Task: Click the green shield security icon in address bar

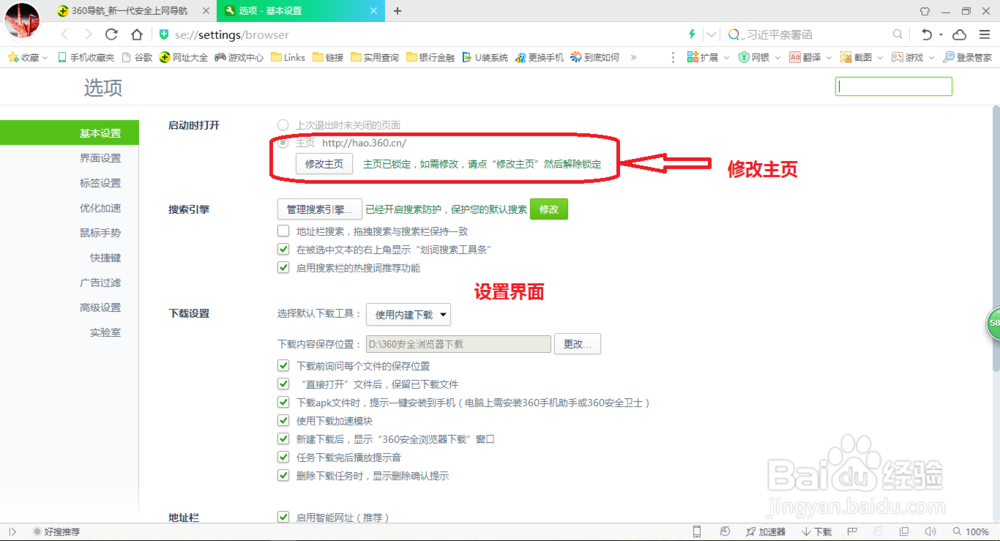Action: pos(164,34)
